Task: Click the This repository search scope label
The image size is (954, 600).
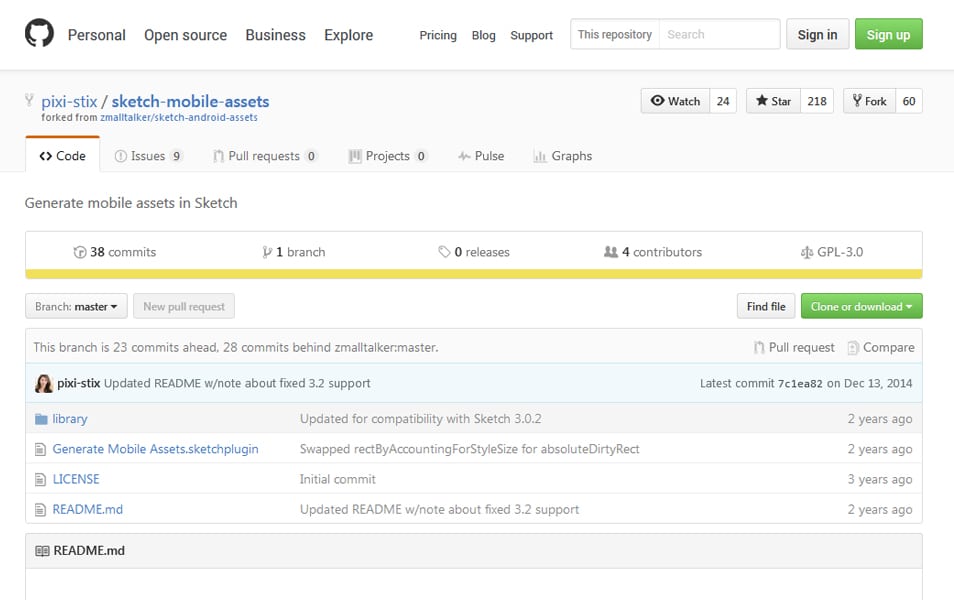Action: (x=615, y=34)
